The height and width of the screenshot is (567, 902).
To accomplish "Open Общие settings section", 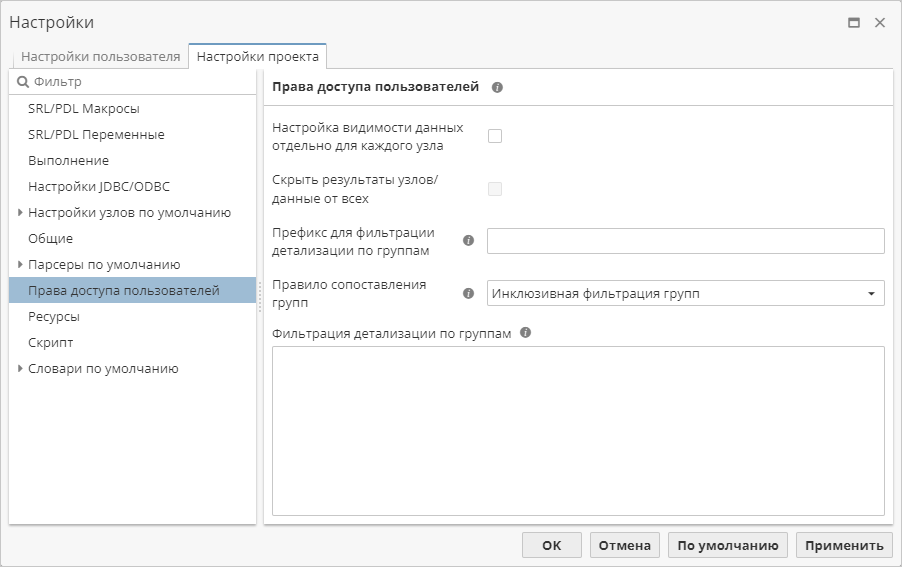I will (132, 239).
